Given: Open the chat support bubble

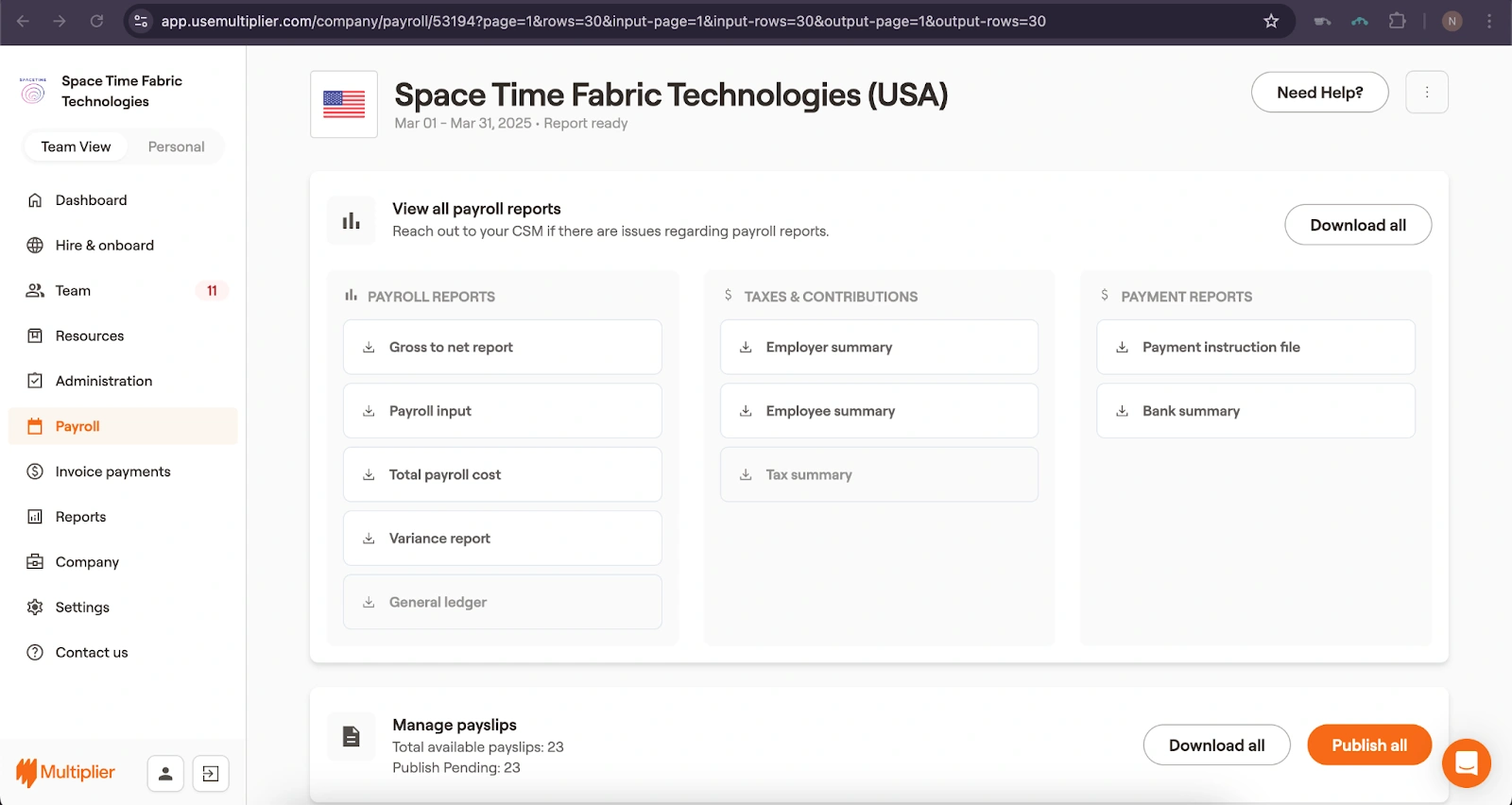Looking at the screenshot, I should (1467, 762).
